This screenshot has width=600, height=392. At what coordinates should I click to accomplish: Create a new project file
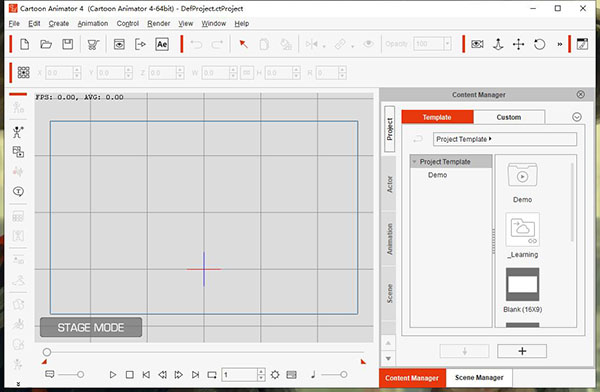pos(24,44)
